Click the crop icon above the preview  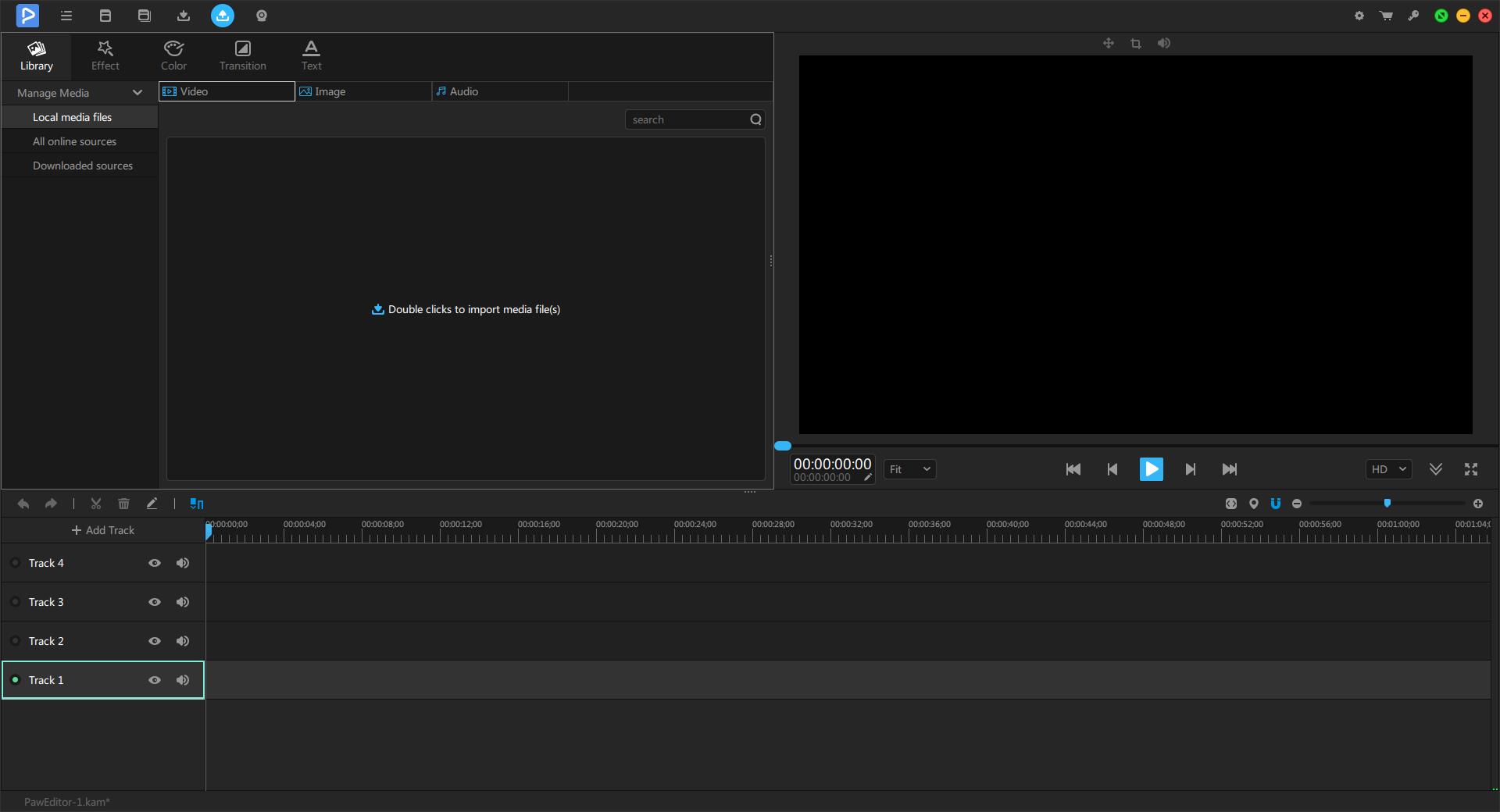(1136, 44)
